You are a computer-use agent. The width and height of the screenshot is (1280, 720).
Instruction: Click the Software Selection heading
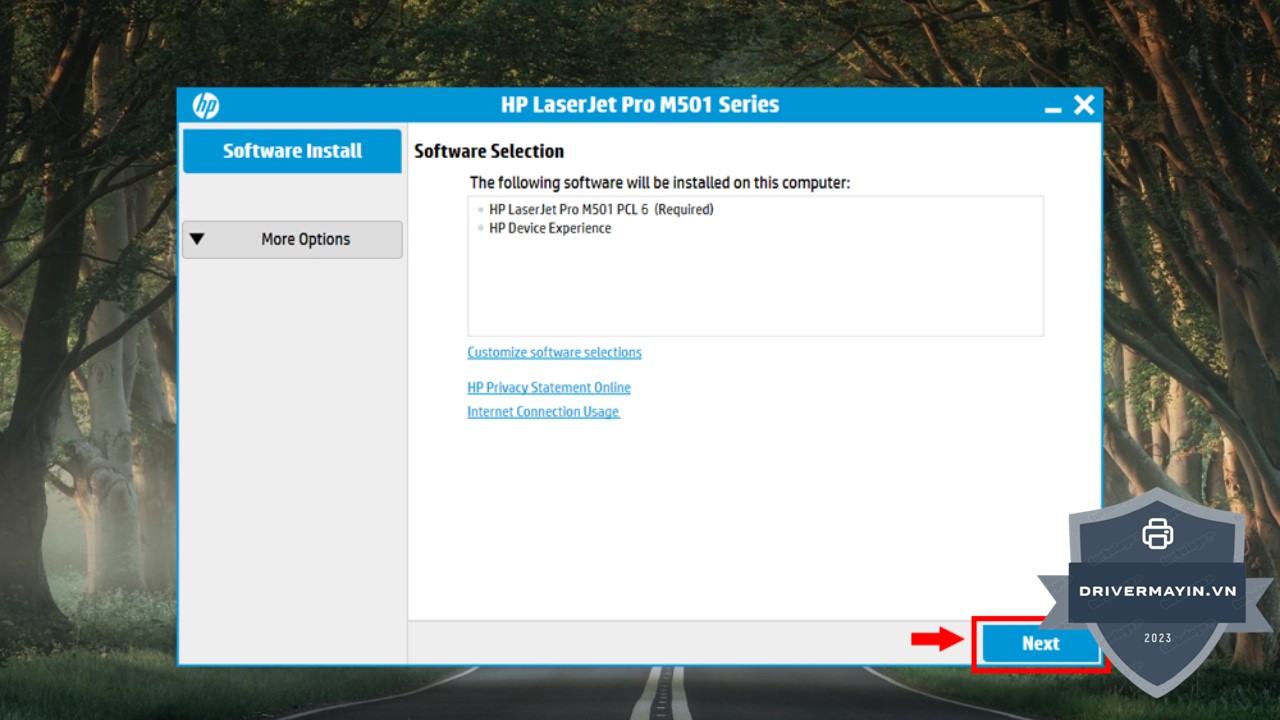click(x=489, y=151)
